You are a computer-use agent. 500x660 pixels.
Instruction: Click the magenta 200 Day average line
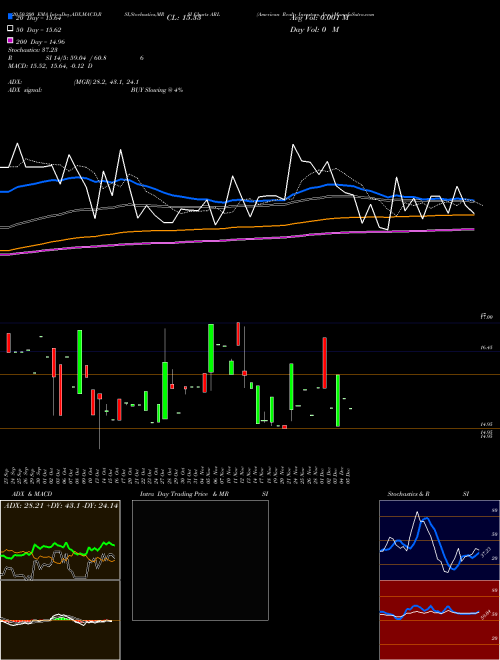(x=237, y=240)
